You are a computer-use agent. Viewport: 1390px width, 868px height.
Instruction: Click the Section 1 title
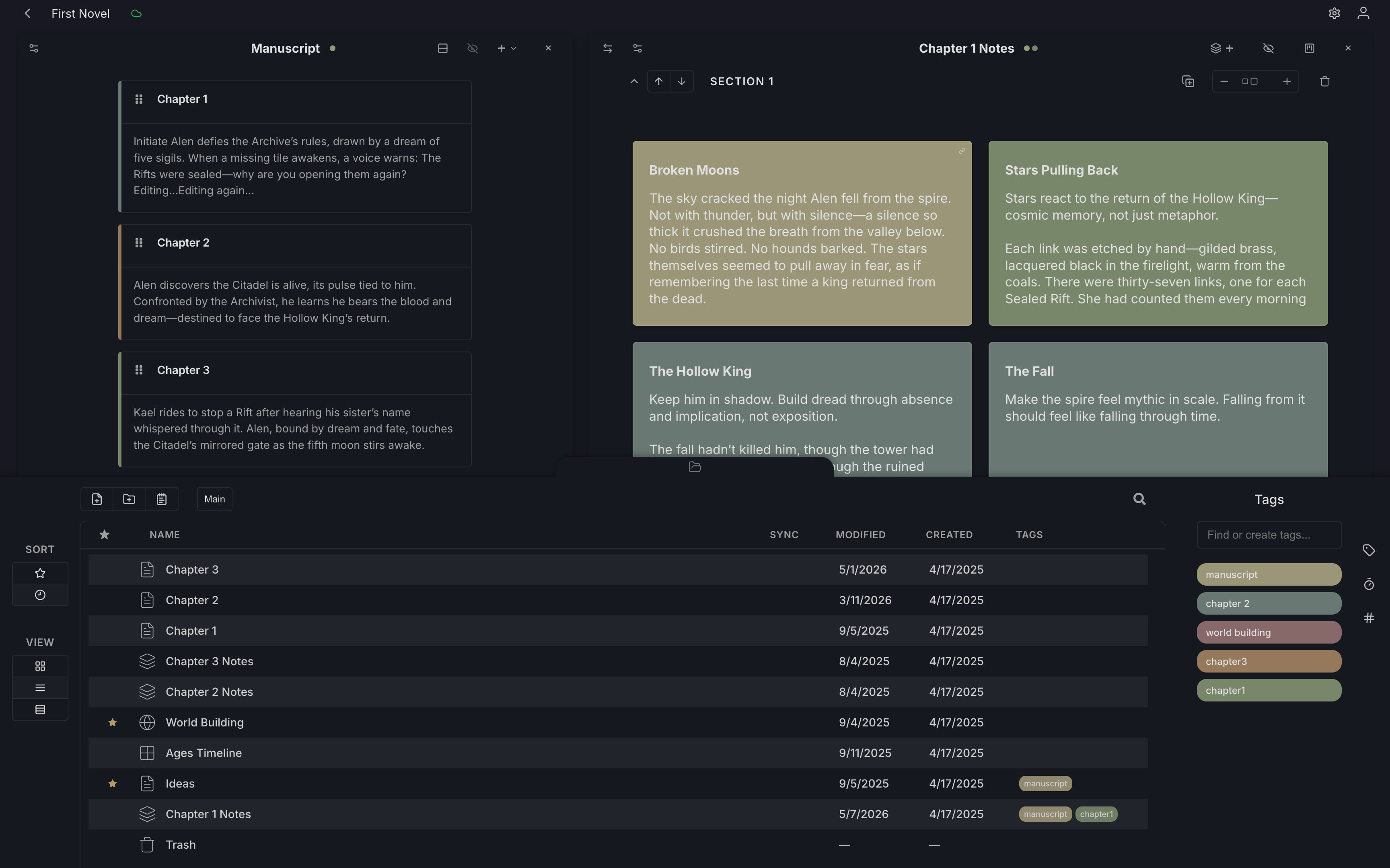tap(742, 82)
